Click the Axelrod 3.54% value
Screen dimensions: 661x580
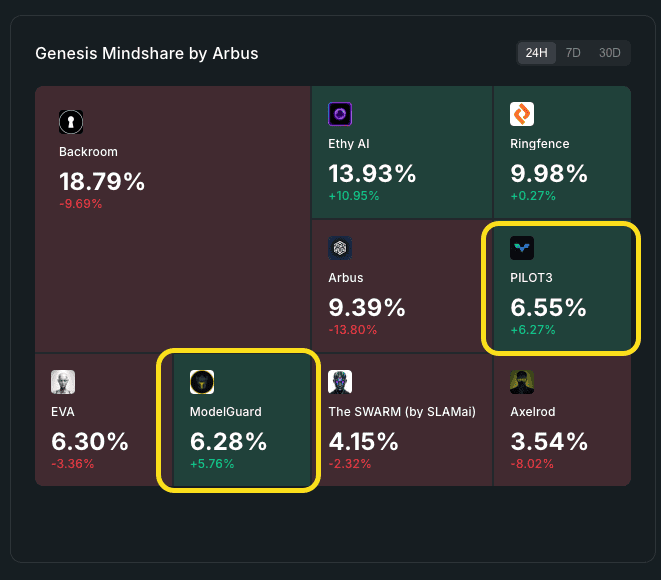(x=549, y=441)
